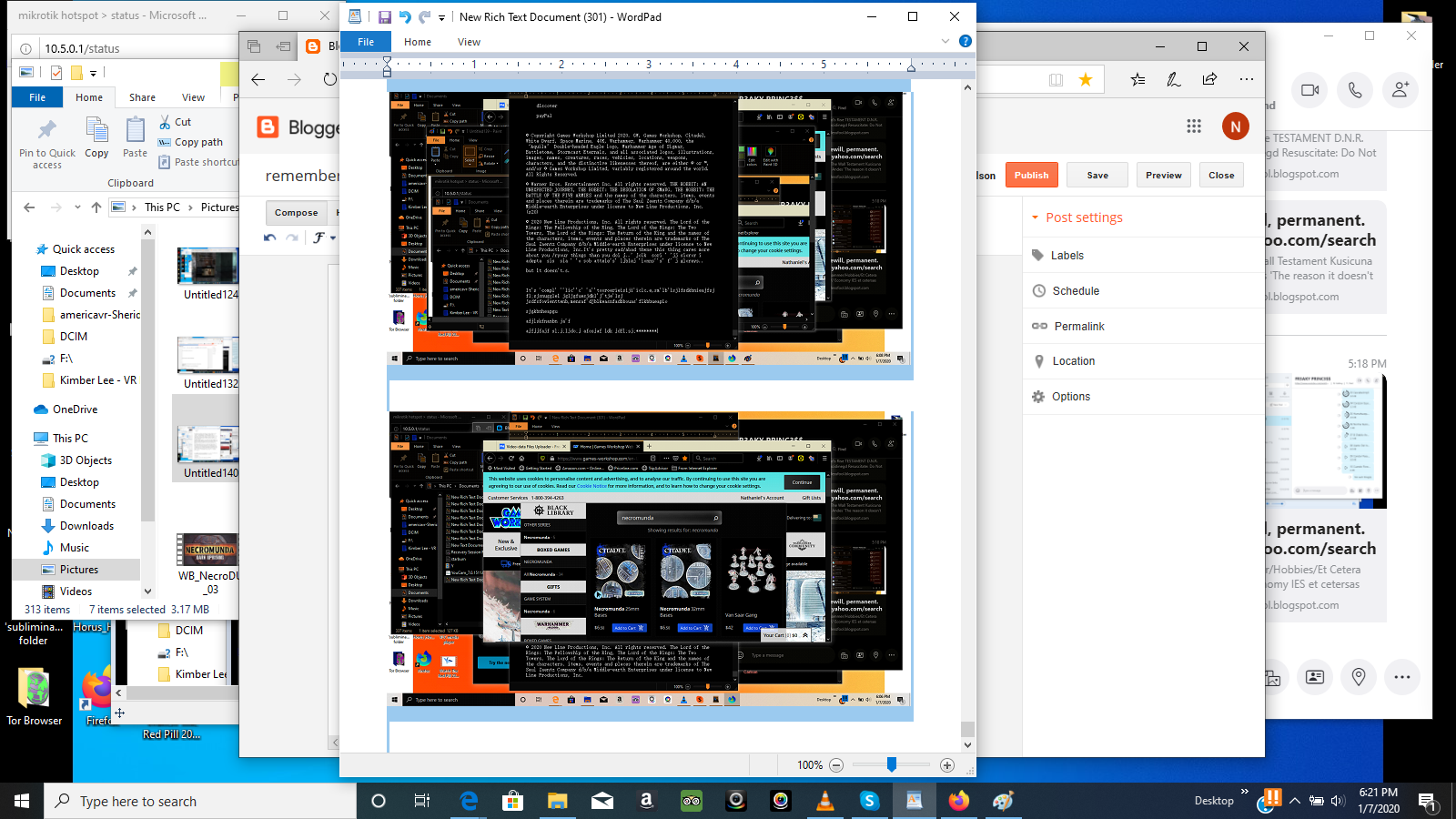Open File Explorer File menu
This screenshot has width=1456, height=819.
(37, 97)
